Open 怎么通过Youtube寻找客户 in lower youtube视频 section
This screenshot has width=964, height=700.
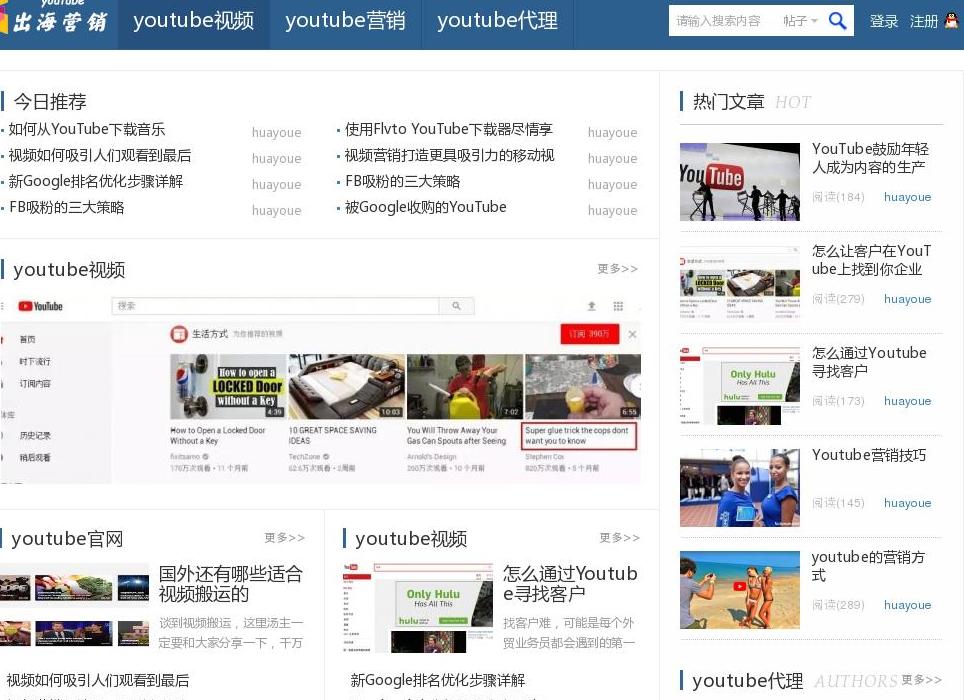[570, 584]
